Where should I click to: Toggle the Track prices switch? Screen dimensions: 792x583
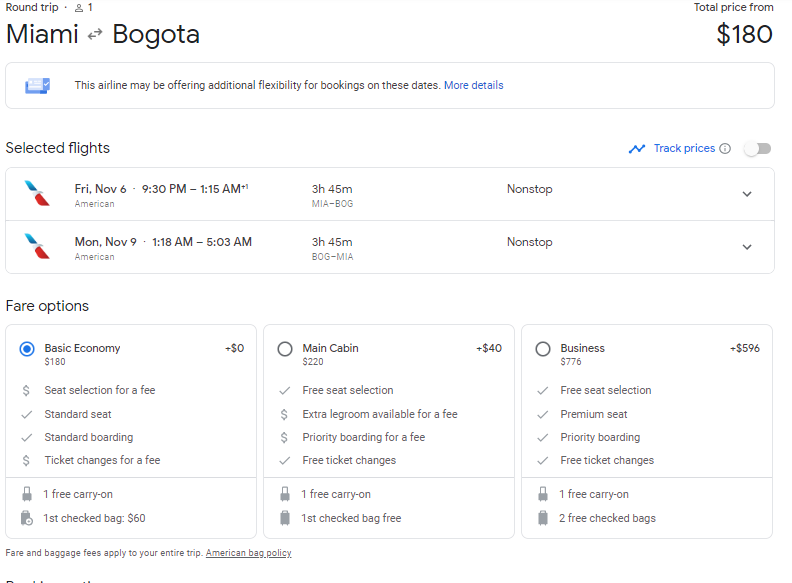coord(757,149)
